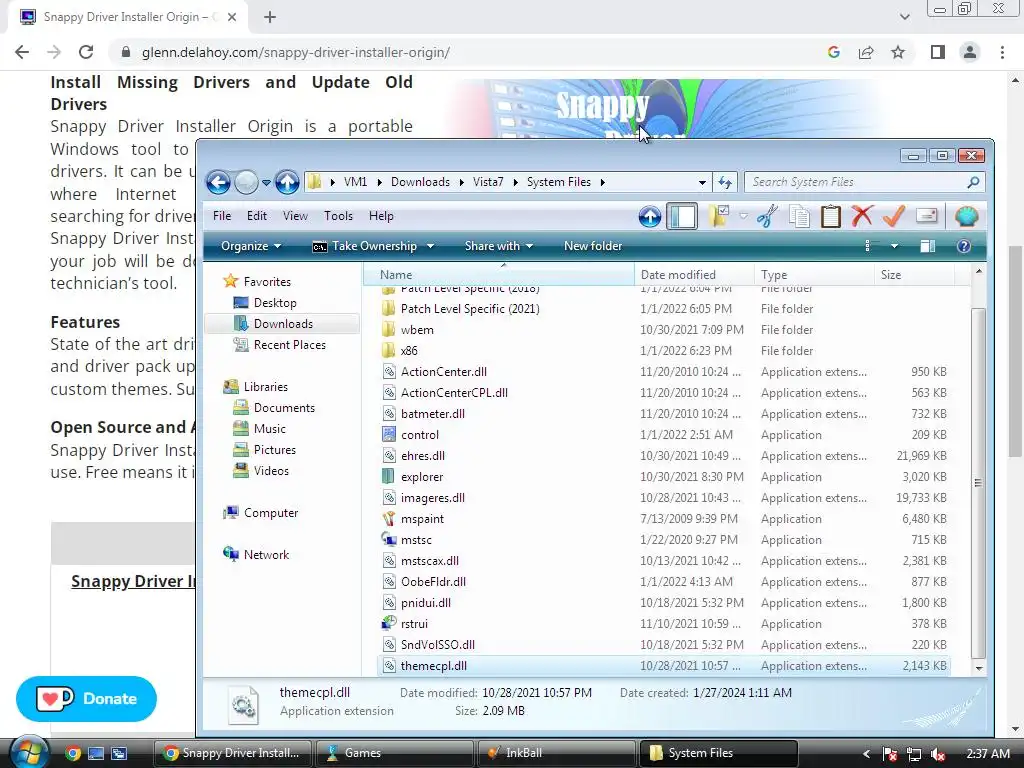
Task: Click the Take Ownership button
Action: point(364,246)
